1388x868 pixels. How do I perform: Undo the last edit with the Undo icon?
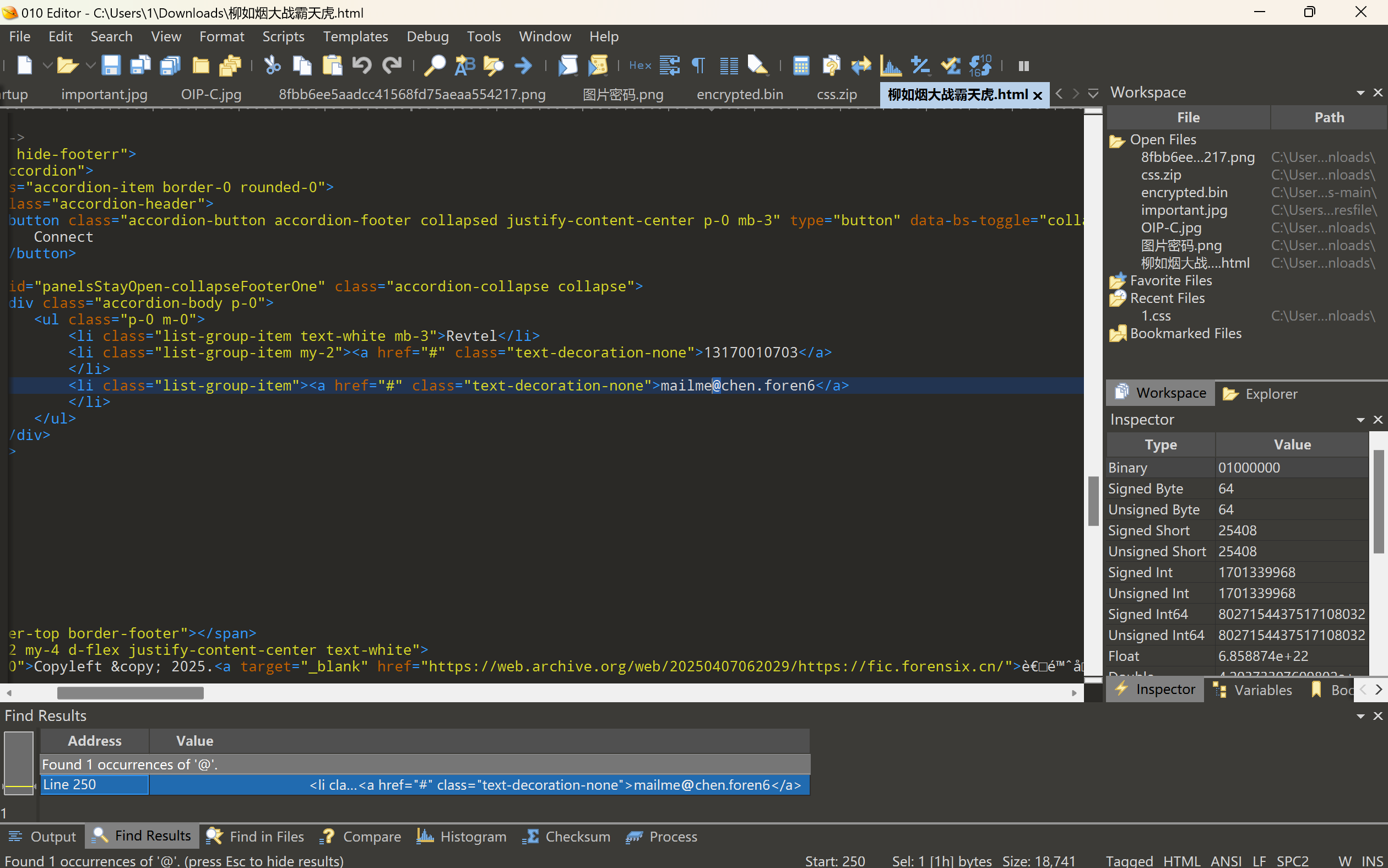coord(362,66)
